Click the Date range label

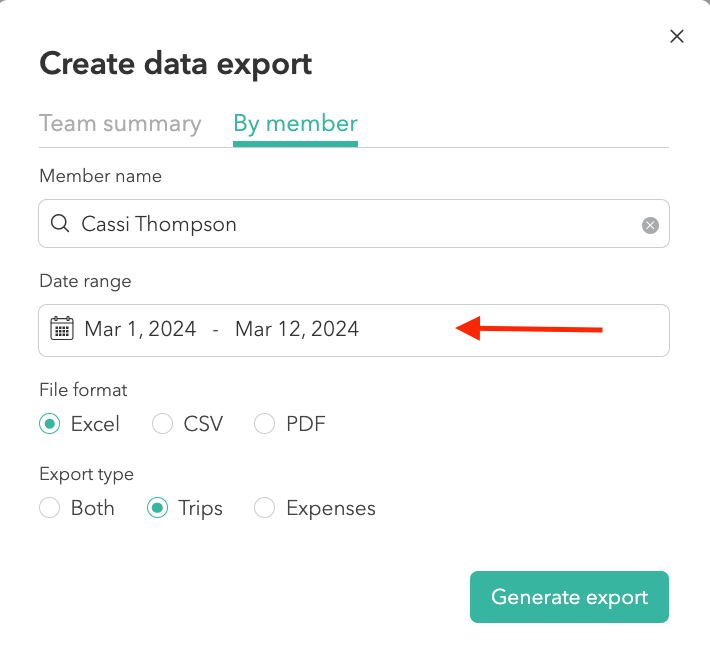[85, 281]
